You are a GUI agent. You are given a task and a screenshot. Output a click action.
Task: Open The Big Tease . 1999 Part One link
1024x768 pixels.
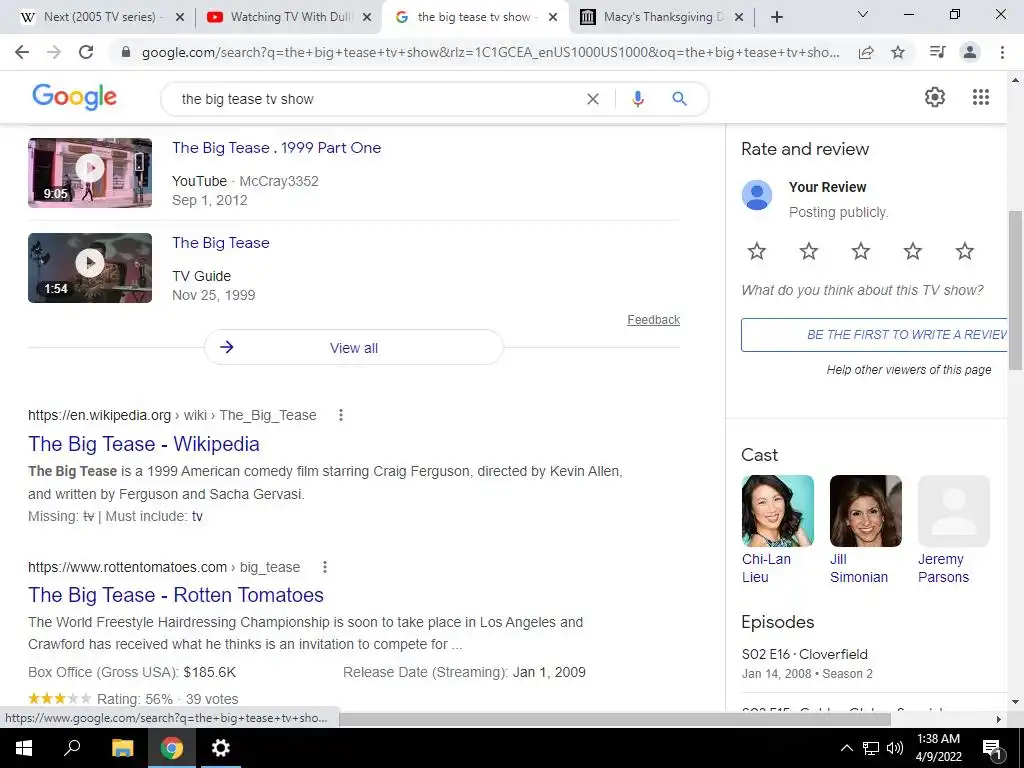tap(276, 148)
